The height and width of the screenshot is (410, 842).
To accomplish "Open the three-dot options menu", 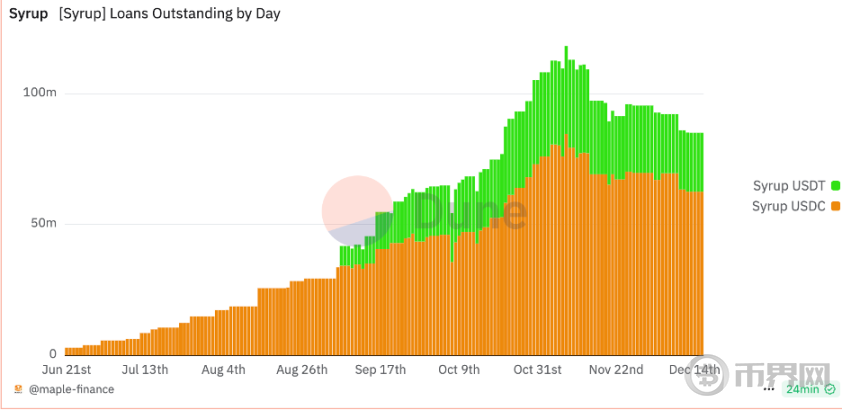I will click(x=769, y=389).
